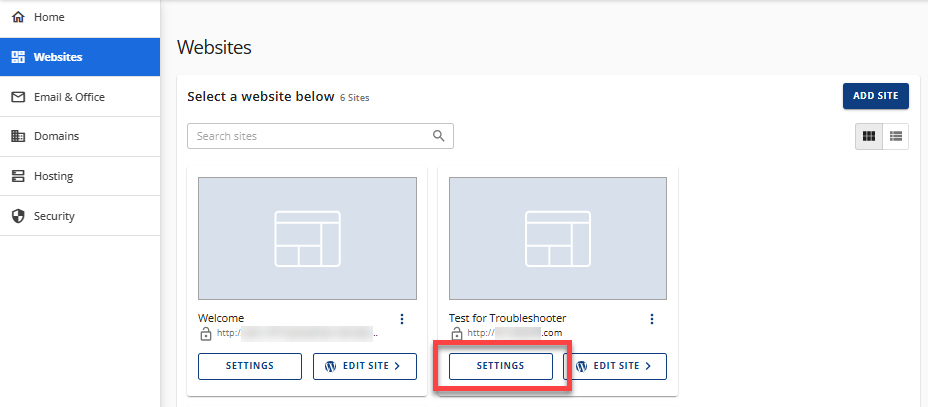Click the Websites page heading
This screenshot has width=928, height=407.
pos(214,47)
